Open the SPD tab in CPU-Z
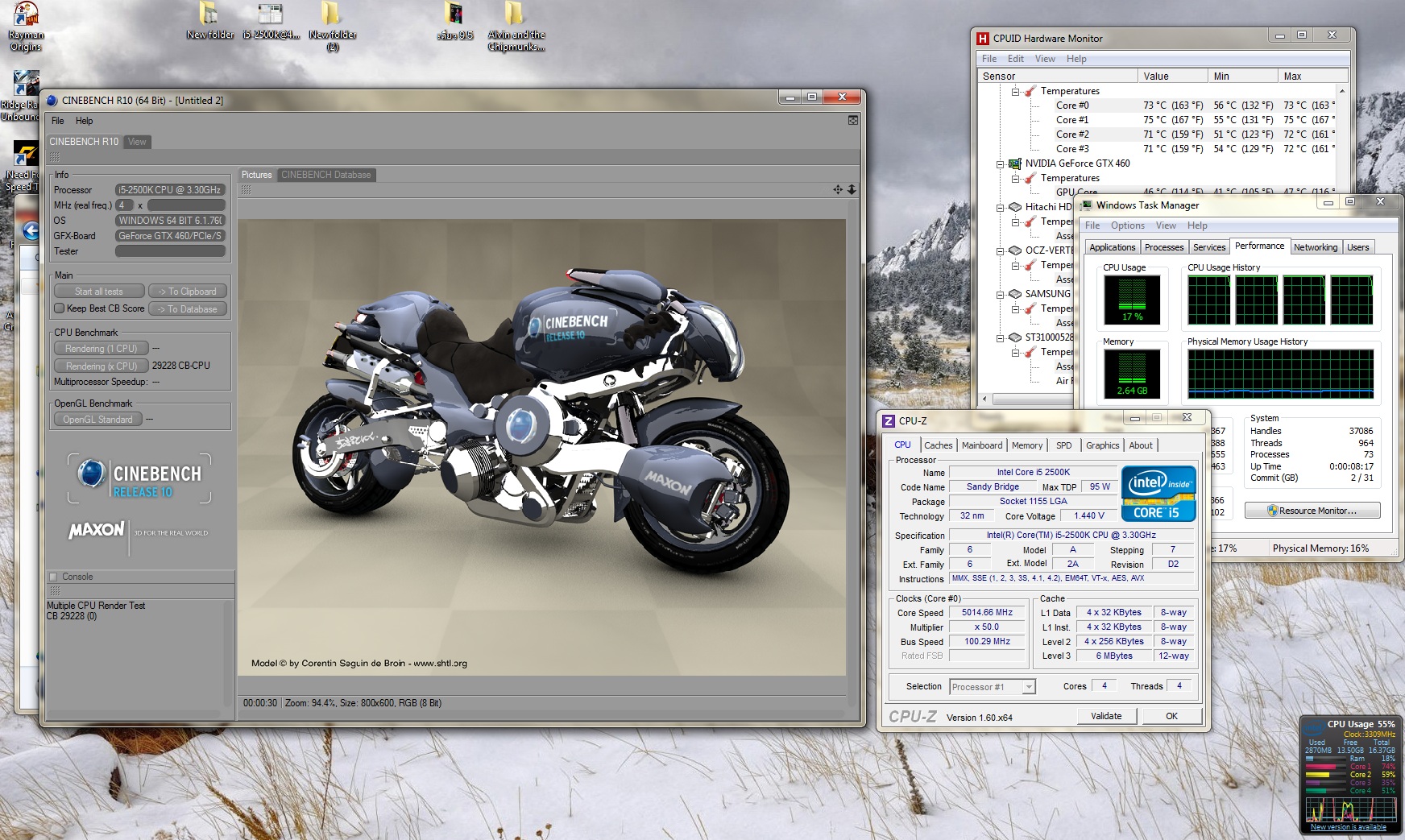 (x=1064, y=445)
